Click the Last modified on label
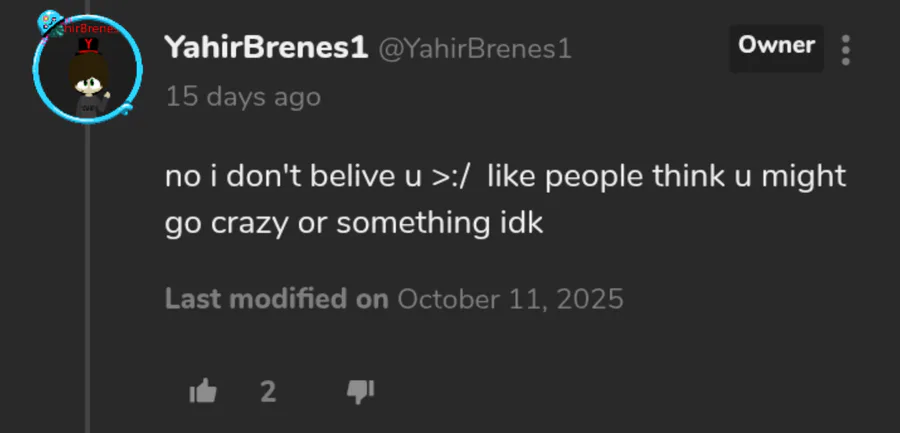 (276, 299)
